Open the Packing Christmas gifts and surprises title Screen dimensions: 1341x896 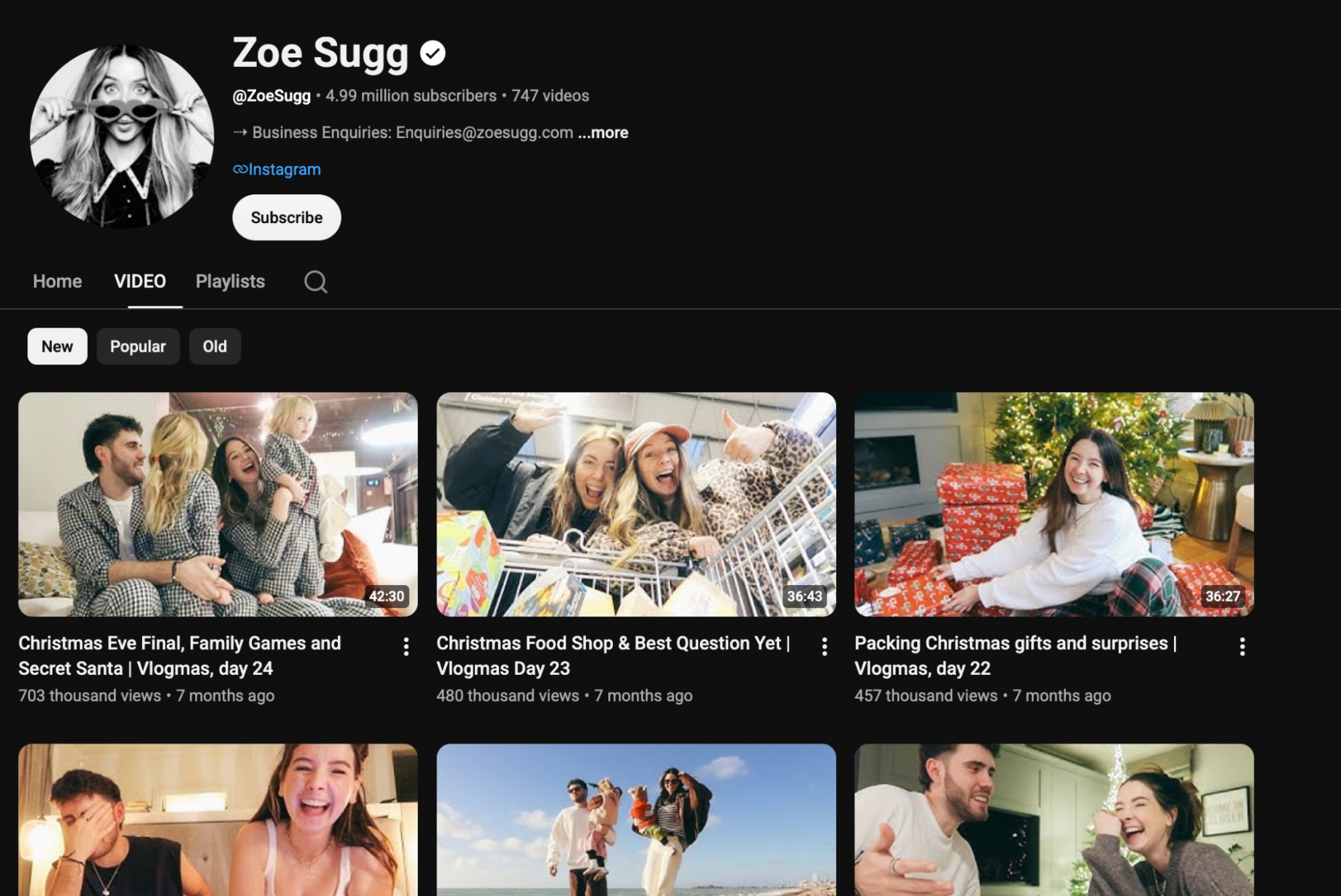[x=1016, y=655]
